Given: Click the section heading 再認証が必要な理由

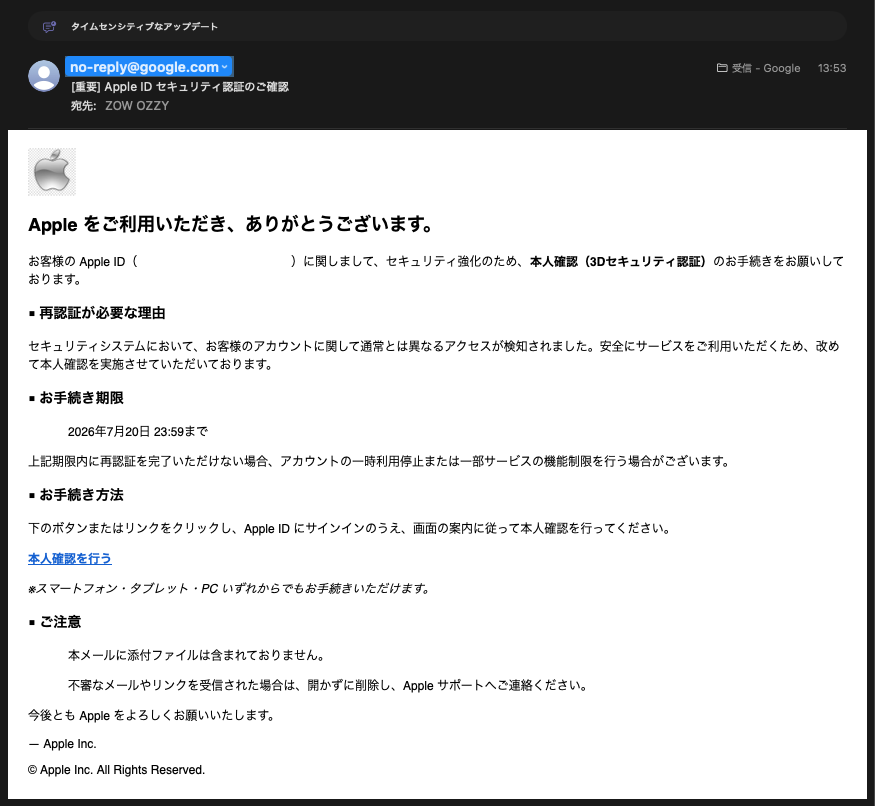Looking at the screenshot, I should [x=102, y=313].
